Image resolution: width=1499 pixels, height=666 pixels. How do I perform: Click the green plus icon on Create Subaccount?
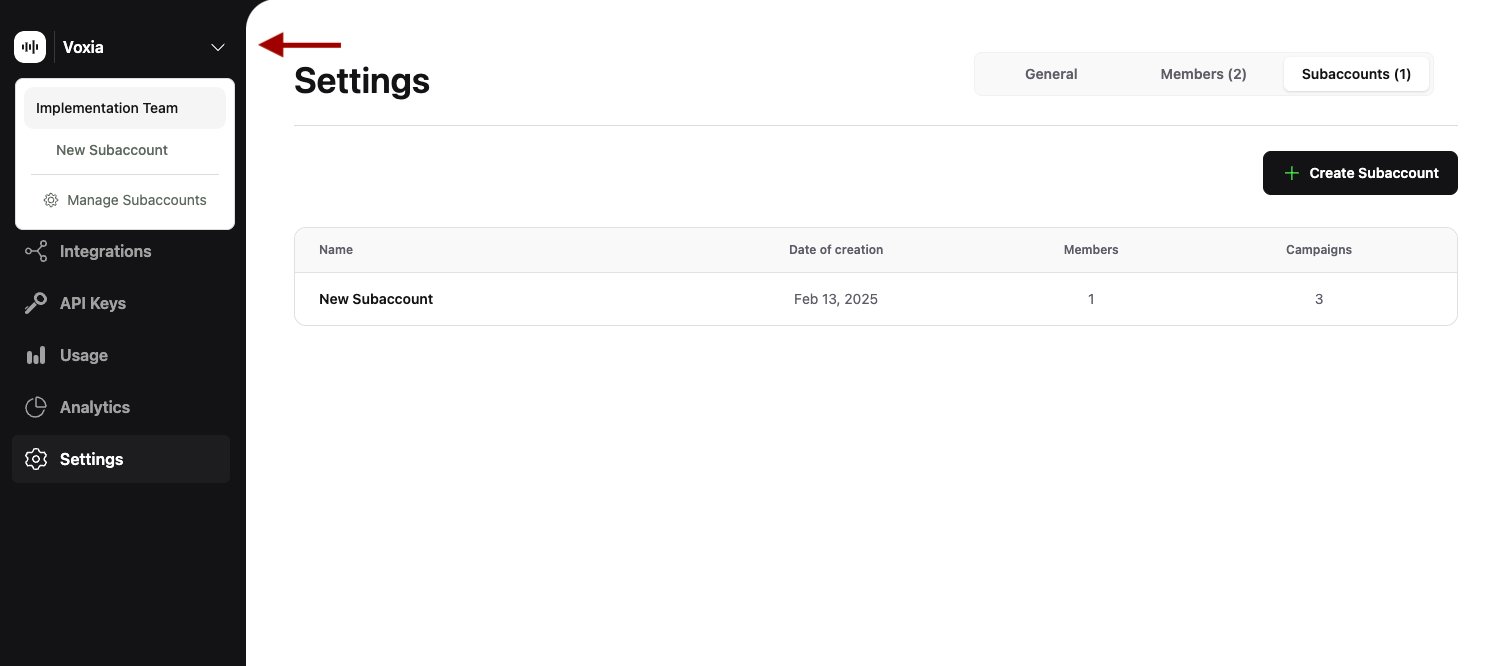(1292, 172)
